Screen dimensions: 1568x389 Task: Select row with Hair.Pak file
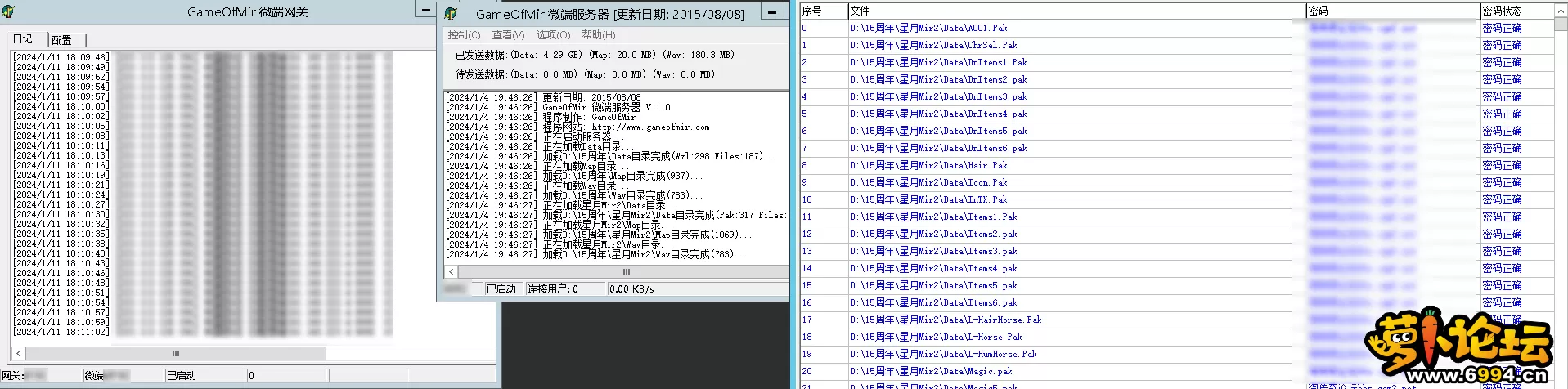(1176, 165)
